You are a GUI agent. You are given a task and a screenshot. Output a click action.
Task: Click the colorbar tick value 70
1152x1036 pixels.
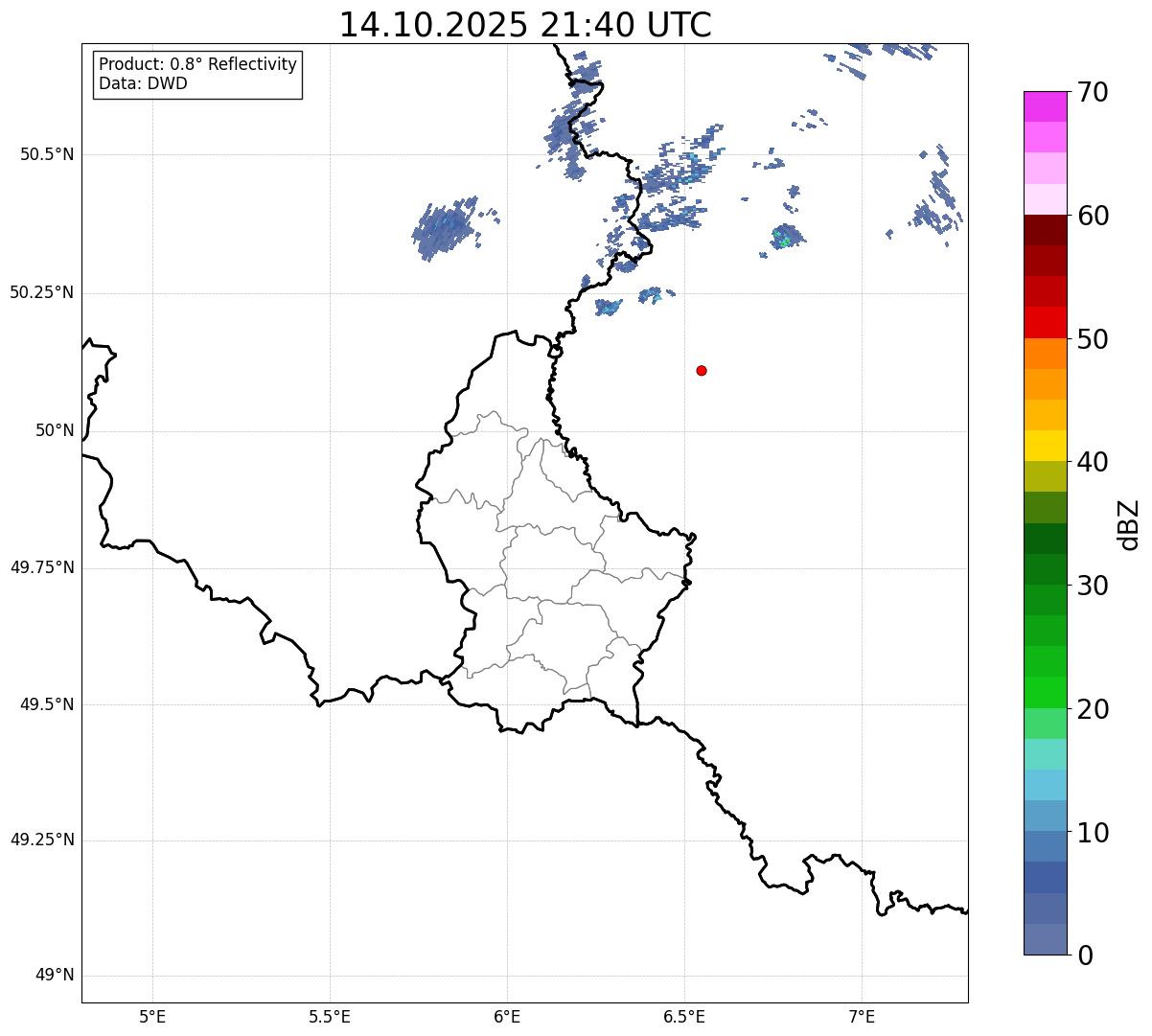click(x=1093, y=93)
